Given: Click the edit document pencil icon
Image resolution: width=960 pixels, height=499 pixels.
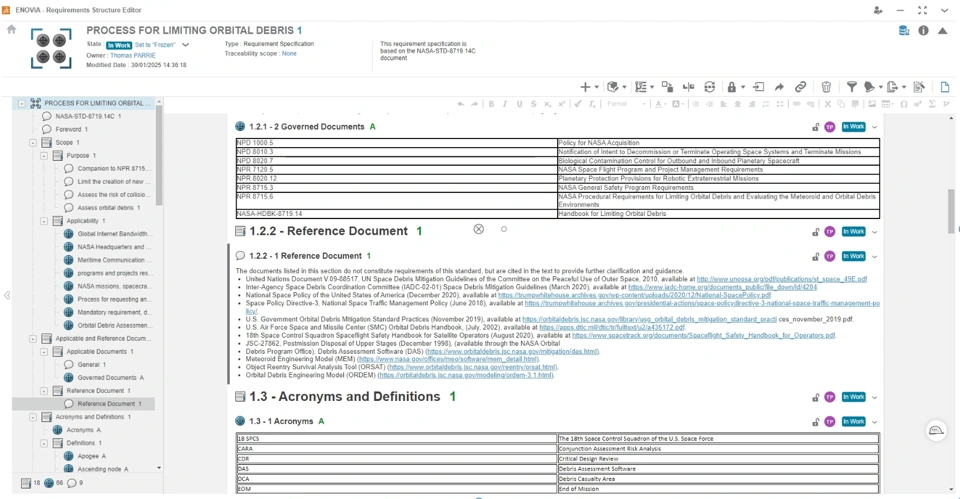Looking at the screenshot, I should 918,87.
